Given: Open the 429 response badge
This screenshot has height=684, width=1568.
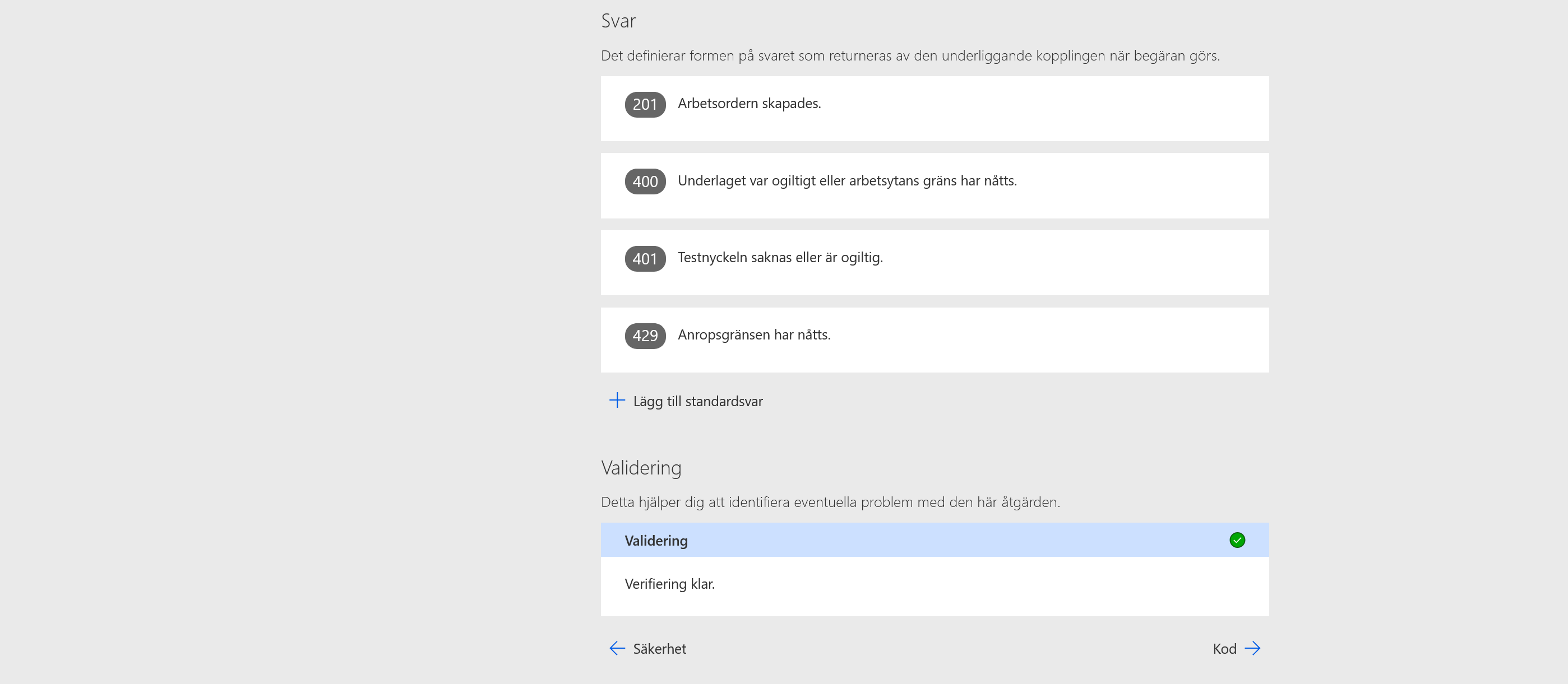Looking at the screenshot, I should coord(645,336).
